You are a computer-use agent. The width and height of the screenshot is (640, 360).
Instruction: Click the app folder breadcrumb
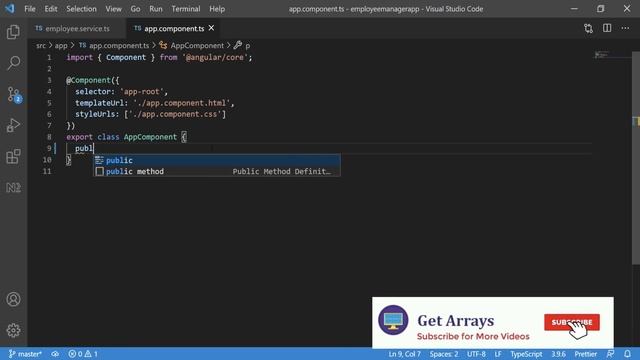(61, 45)
